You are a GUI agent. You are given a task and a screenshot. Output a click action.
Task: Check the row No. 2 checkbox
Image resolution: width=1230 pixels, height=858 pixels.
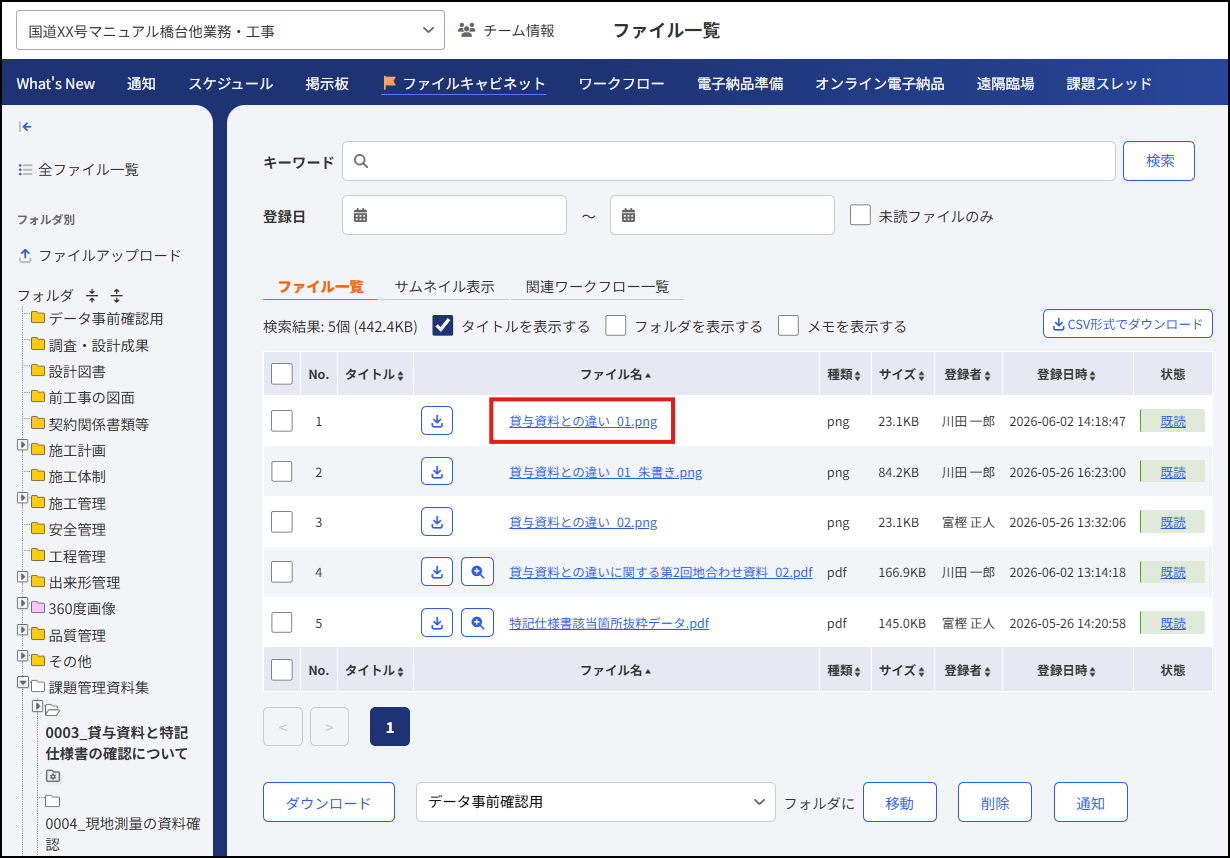[282, 472]
